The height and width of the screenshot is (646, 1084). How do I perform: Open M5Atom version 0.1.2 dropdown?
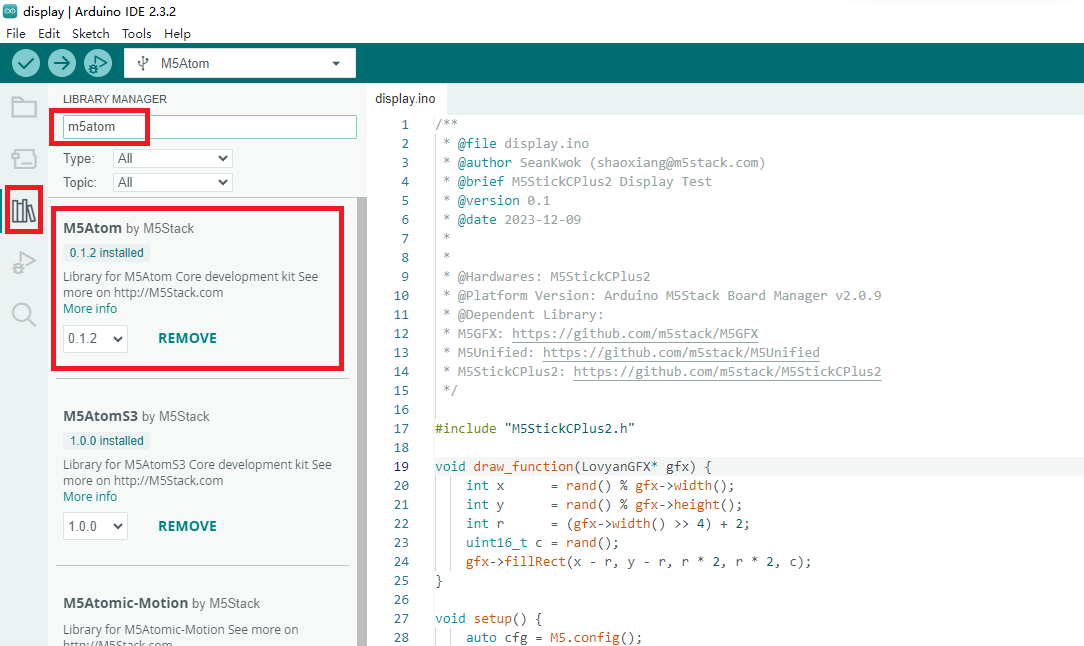tap(95, 339)
